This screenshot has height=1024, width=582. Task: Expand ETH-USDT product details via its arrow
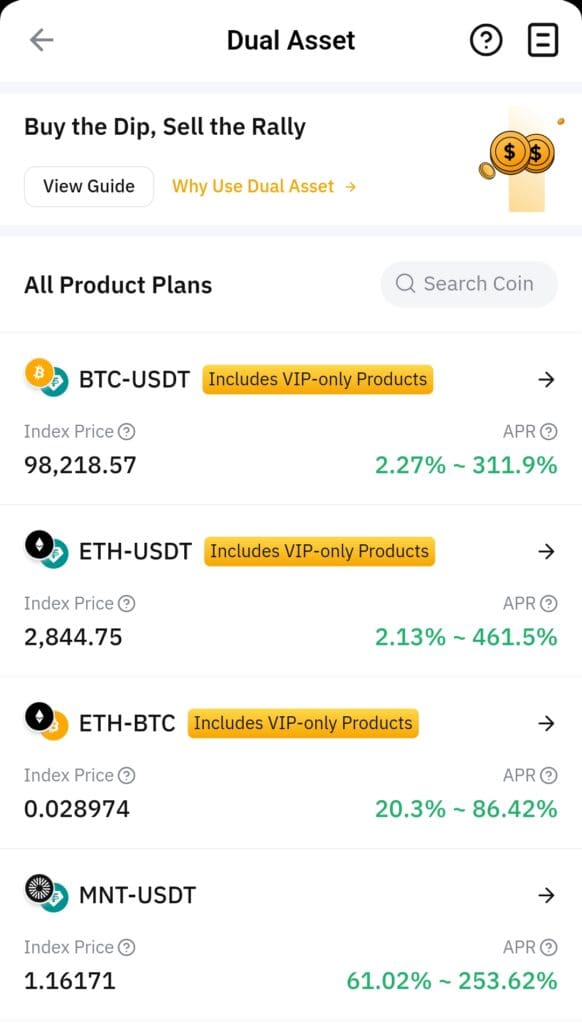point(546,551)
